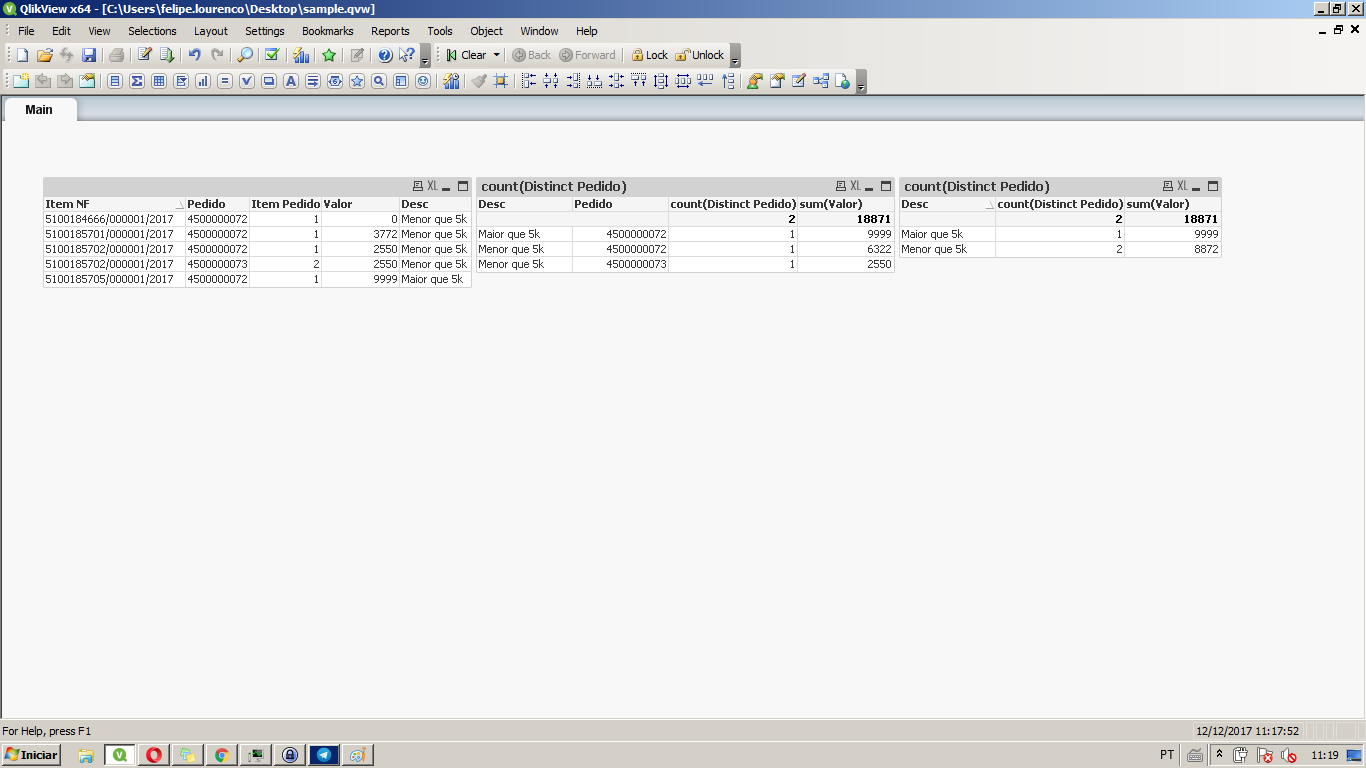Create a new Text Object
1366x768 pixels.
click(x=291, y=81)
